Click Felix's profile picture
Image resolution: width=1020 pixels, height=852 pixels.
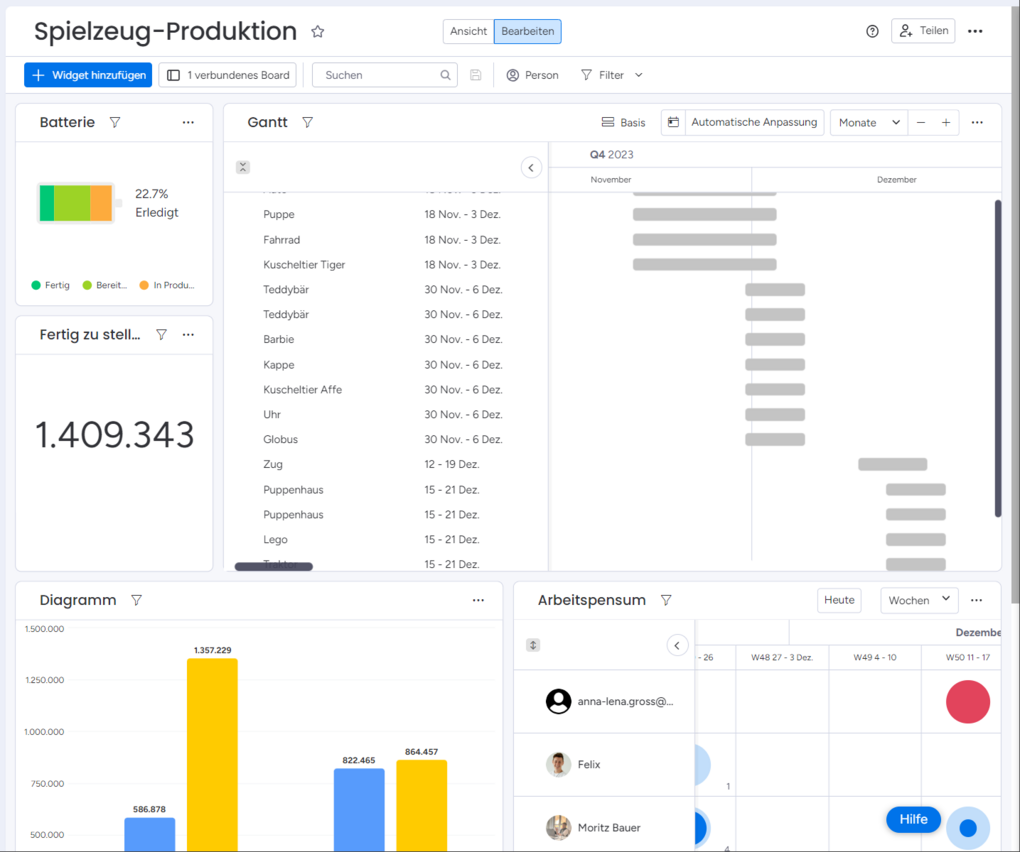pyautogui.click(x=558, y=764)
